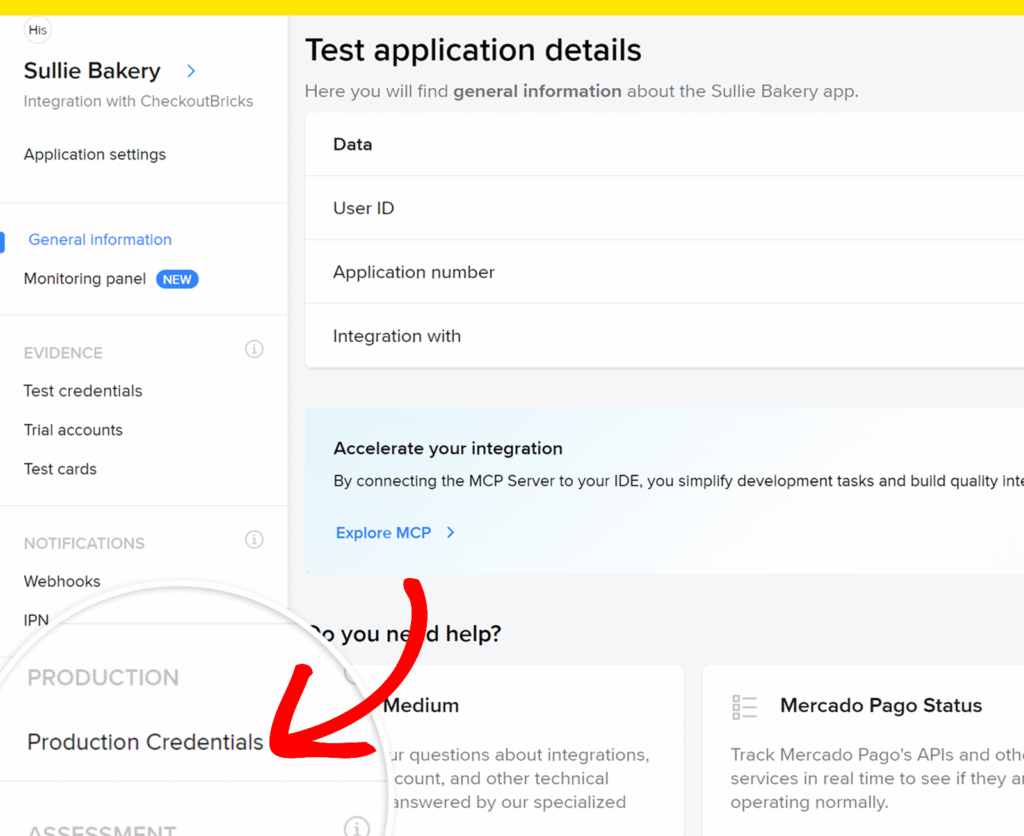1024x836 pixels.
Task: Click the NEW badge beside Monitoring panel
Action: pyautogui.click(x=177, y=280)
